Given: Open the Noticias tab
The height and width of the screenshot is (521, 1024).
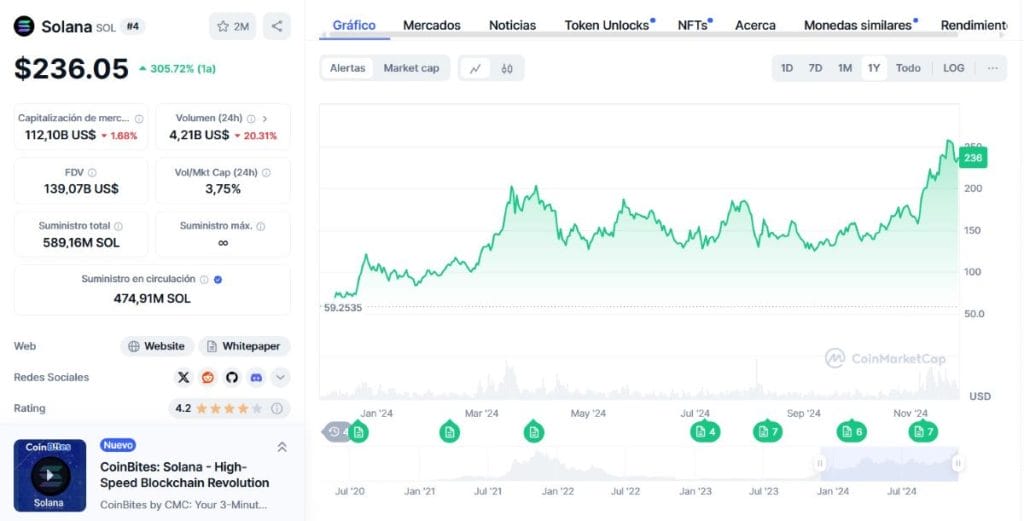Looking at the screenshot, I should 513,25.
